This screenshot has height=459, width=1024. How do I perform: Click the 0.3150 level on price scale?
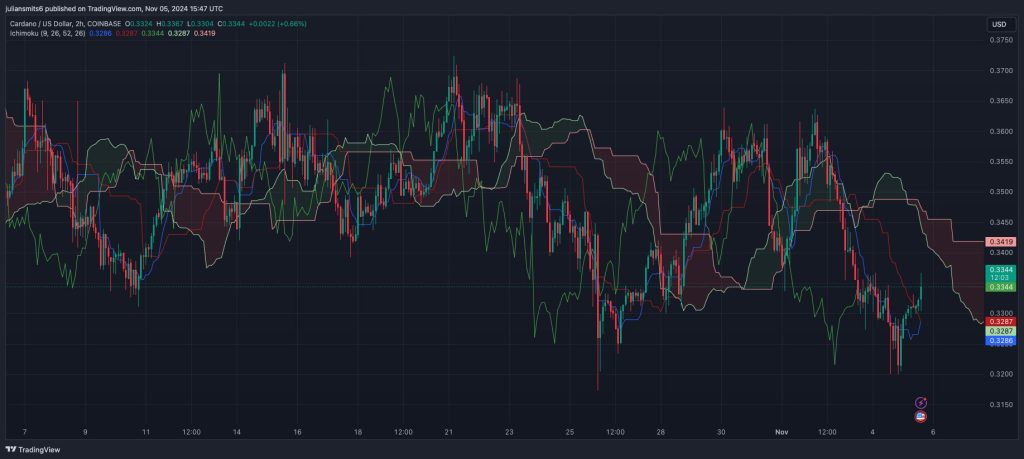click(x=999, y=405)
